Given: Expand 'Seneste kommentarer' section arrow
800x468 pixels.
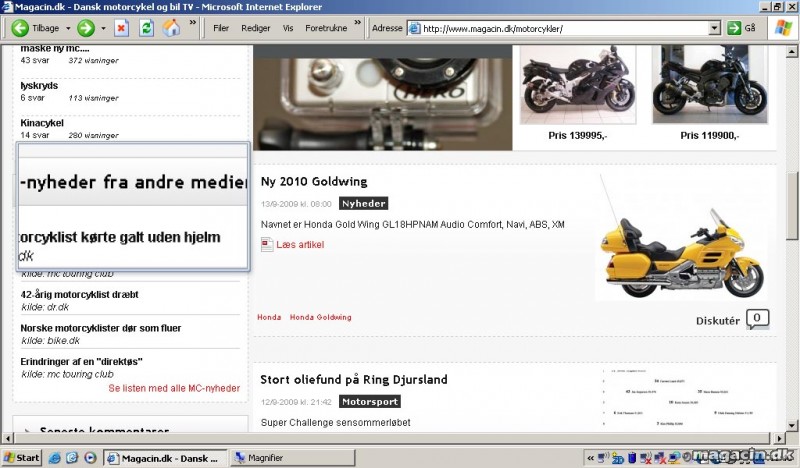Looking at the screenshot, I should coord(26,430).
